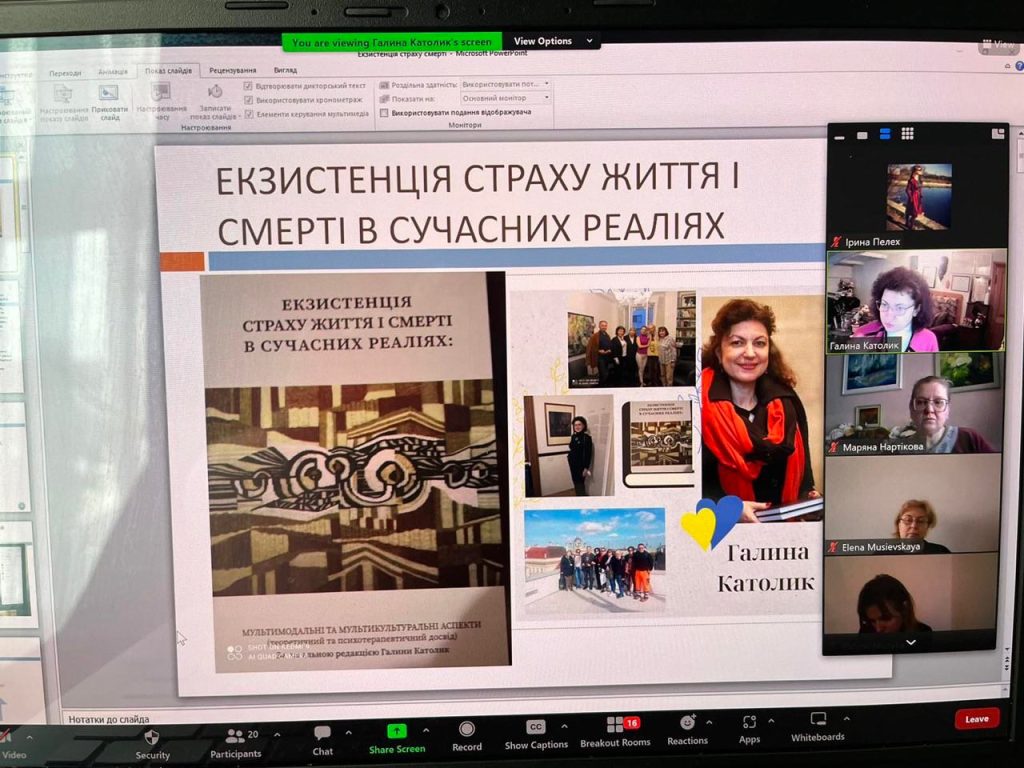Toggle Відтворювати дикторський текст checkbox
Image resolution: width=1024 pixels, height=768 pixels.
[248, 86]
